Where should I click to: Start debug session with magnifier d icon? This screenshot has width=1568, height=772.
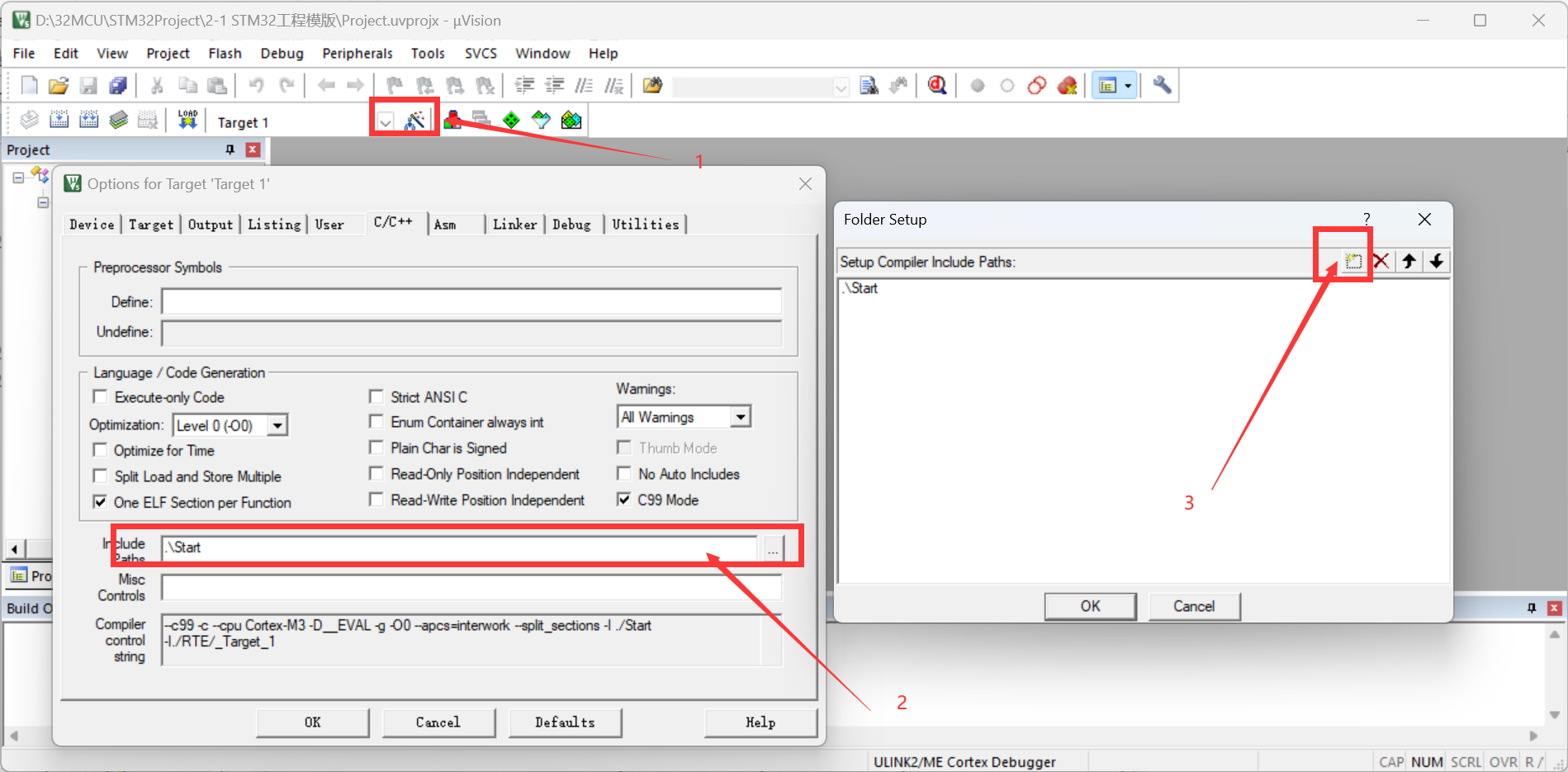(936, 85)
